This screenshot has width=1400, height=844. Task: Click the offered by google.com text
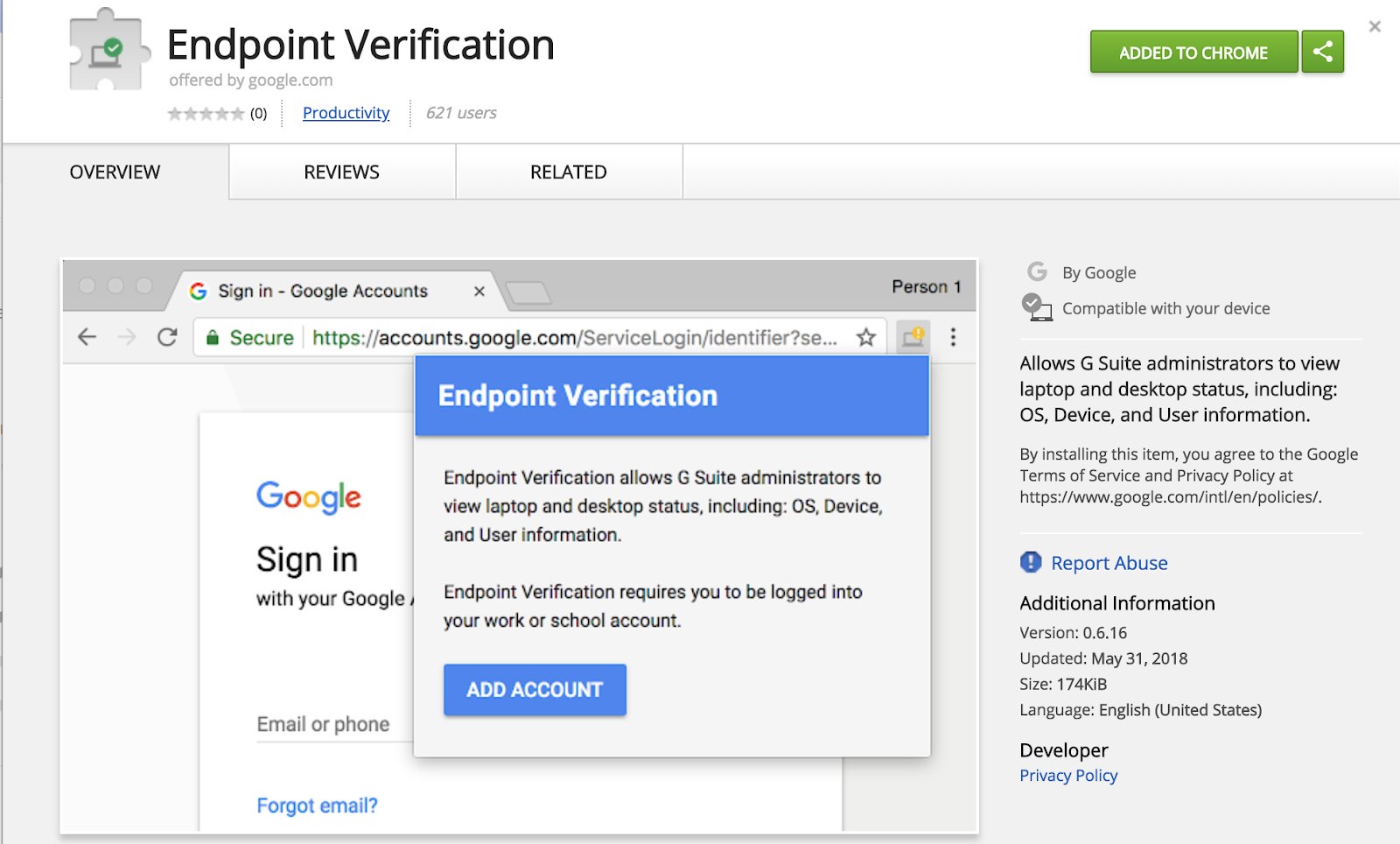[x=251, y=81]
